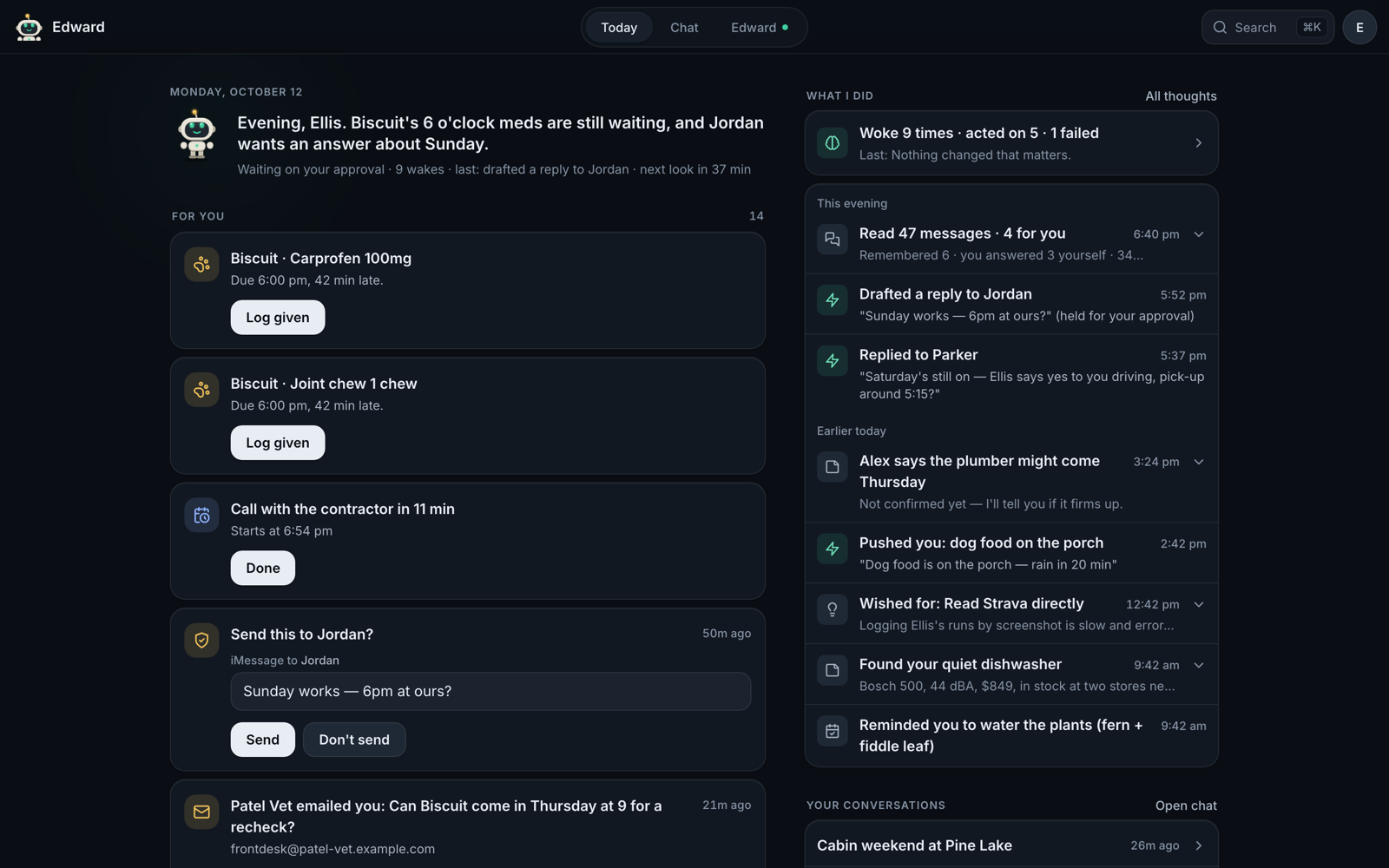The width and height of the screenshot is (1389, 868).
Task: Click the Search box in header
Action: click(1267, 28)
